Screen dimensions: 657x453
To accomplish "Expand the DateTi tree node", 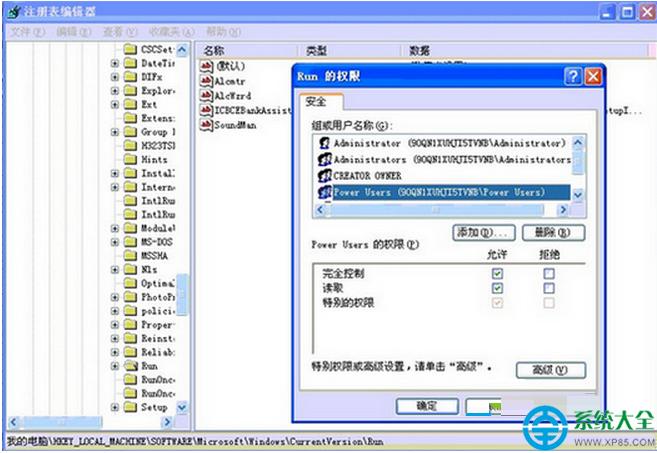I will click(115, 63).
